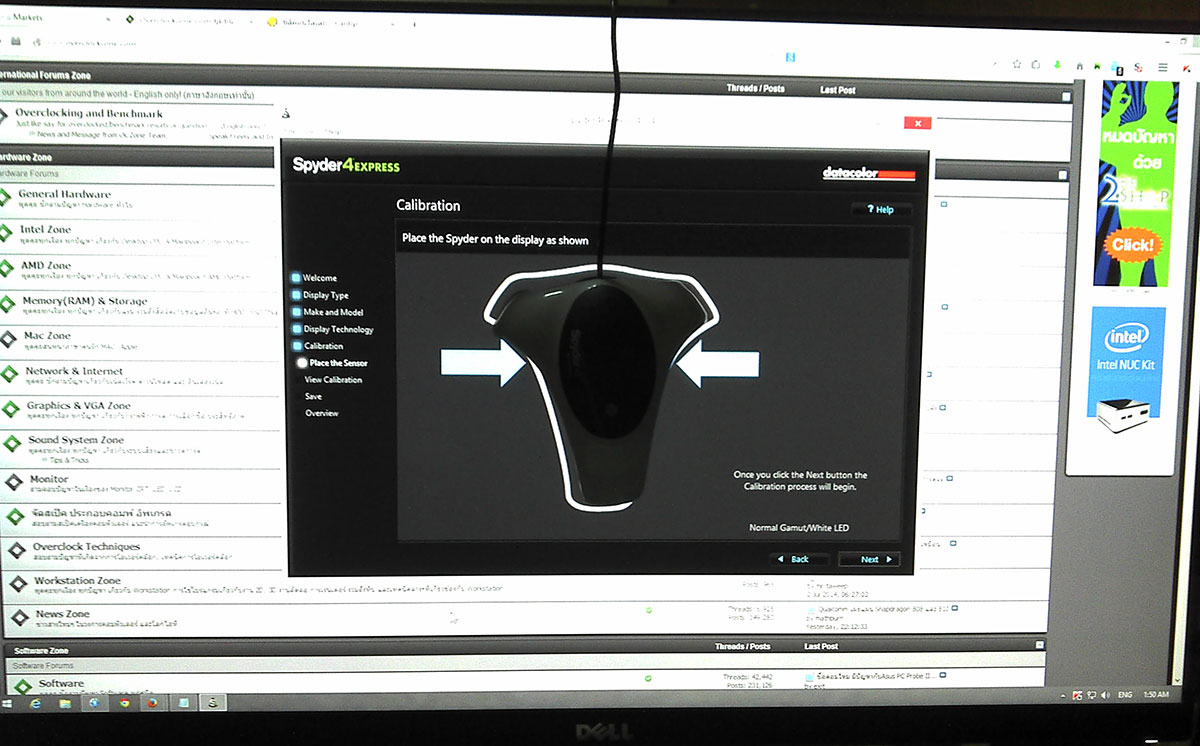The width and height of the screenshot is (1200, 746).
Task: Open the browser hamburger menu
Action: point(1162,67)
